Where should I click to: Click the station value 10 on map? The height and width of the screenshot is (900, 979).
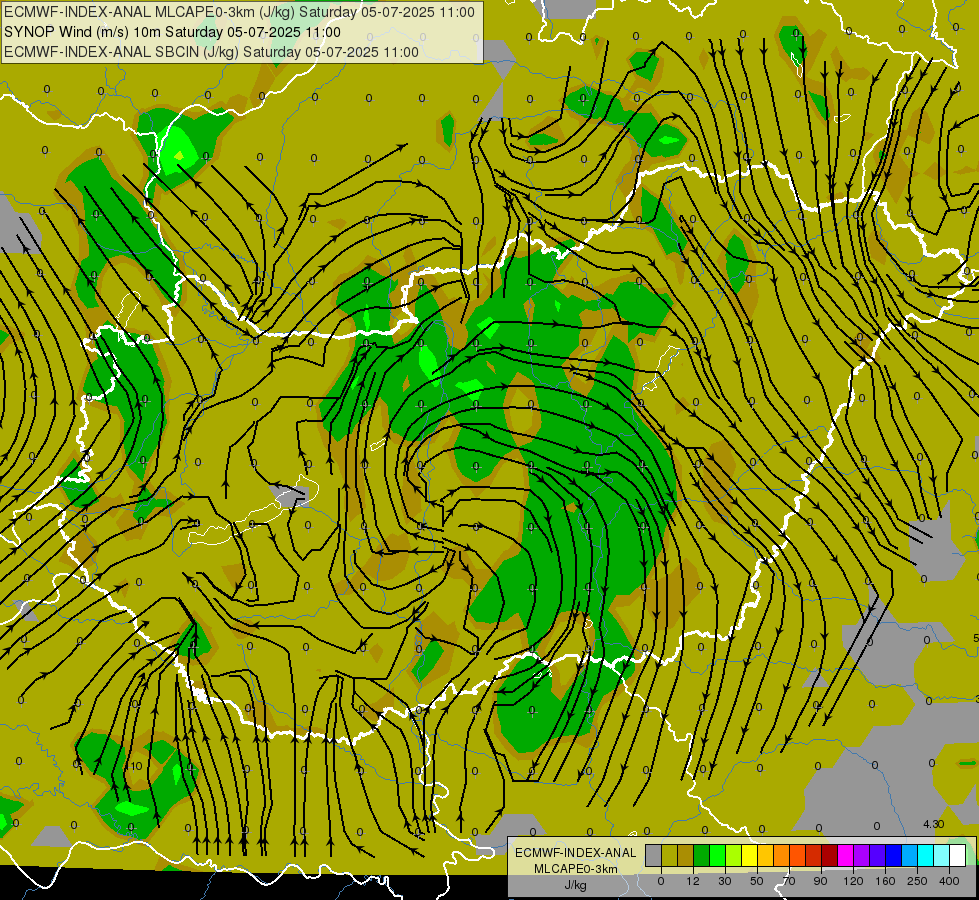pyautogui.click(x=136, y=766)
